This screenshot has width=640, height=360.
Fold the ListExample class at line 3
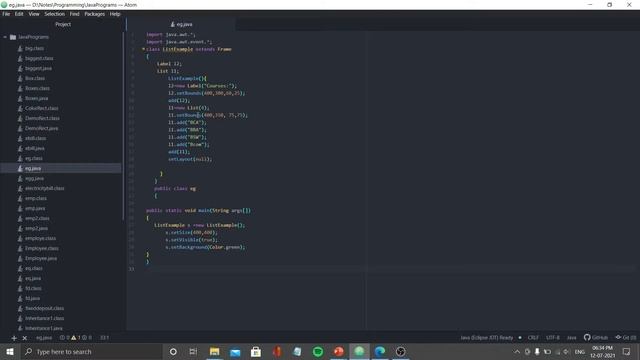tap(143, 49)
